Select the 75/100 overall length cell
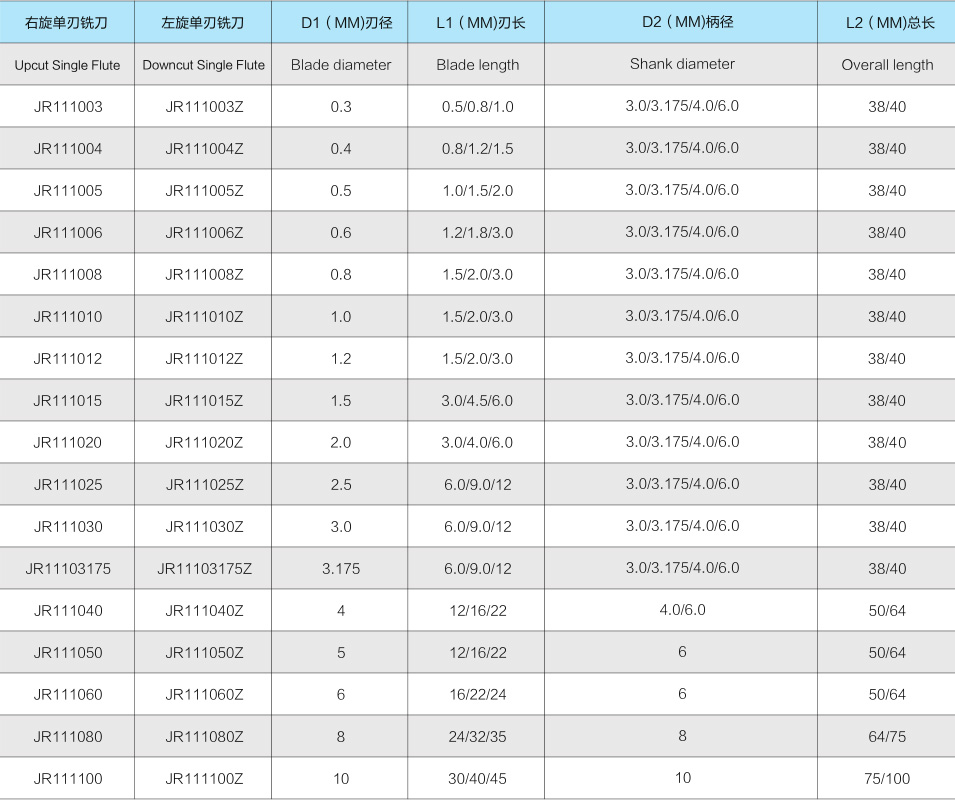 point(886,778)
